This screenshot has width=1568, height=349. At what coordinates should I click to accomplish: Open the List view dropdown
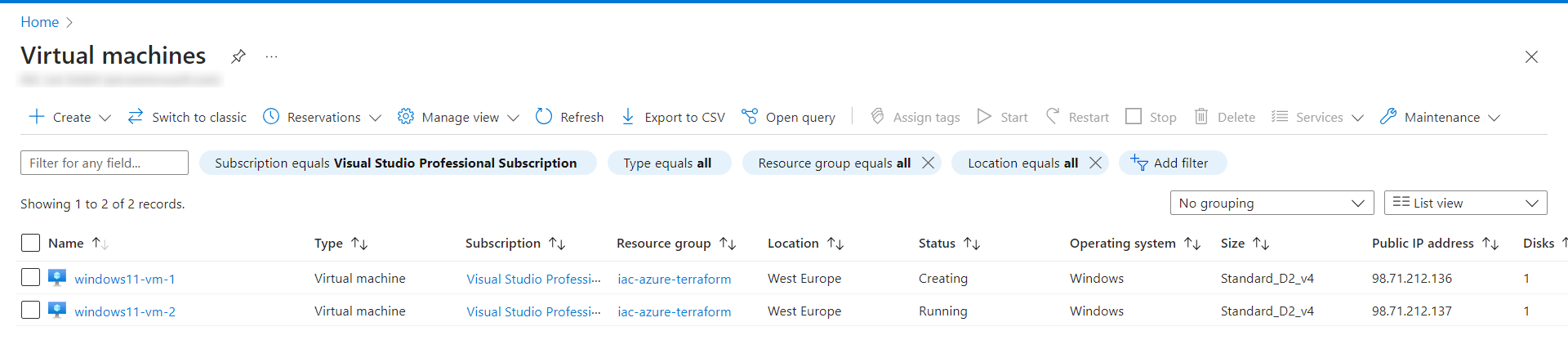(x=1465, y=203)
